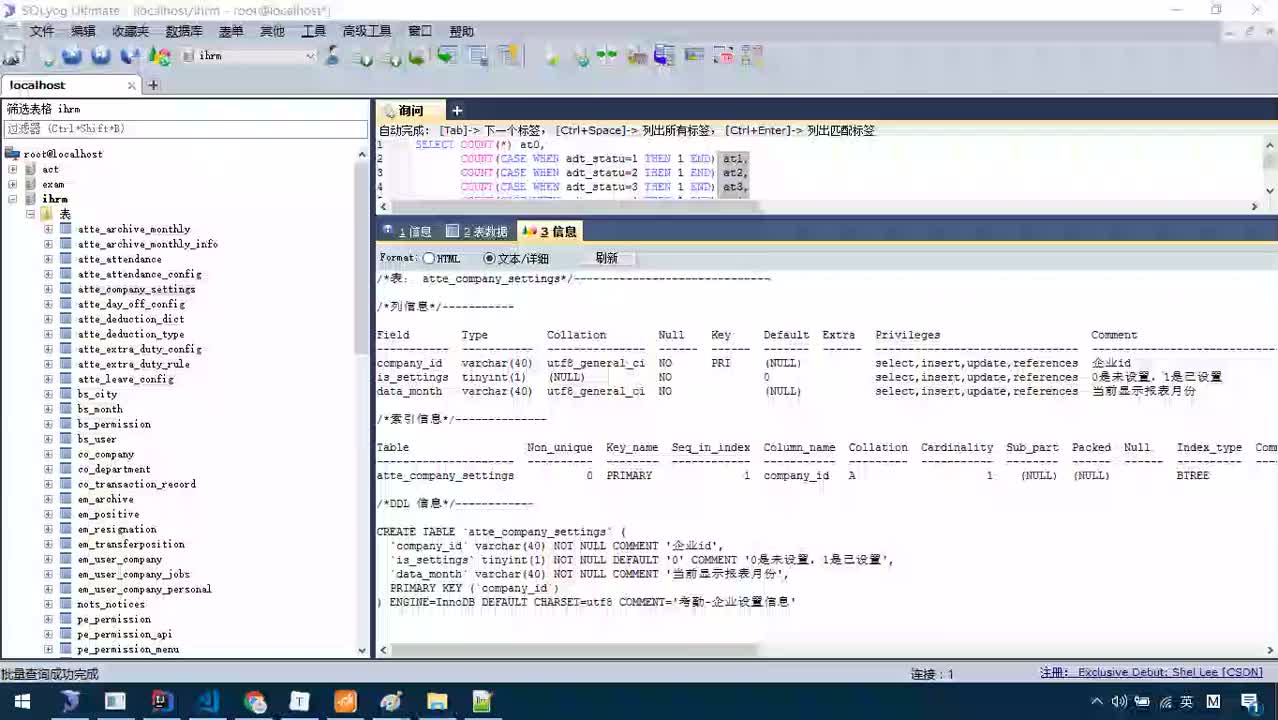Select the co_department table
The height and width of the screenshot is (720, 1278).
tap(114, 469)
